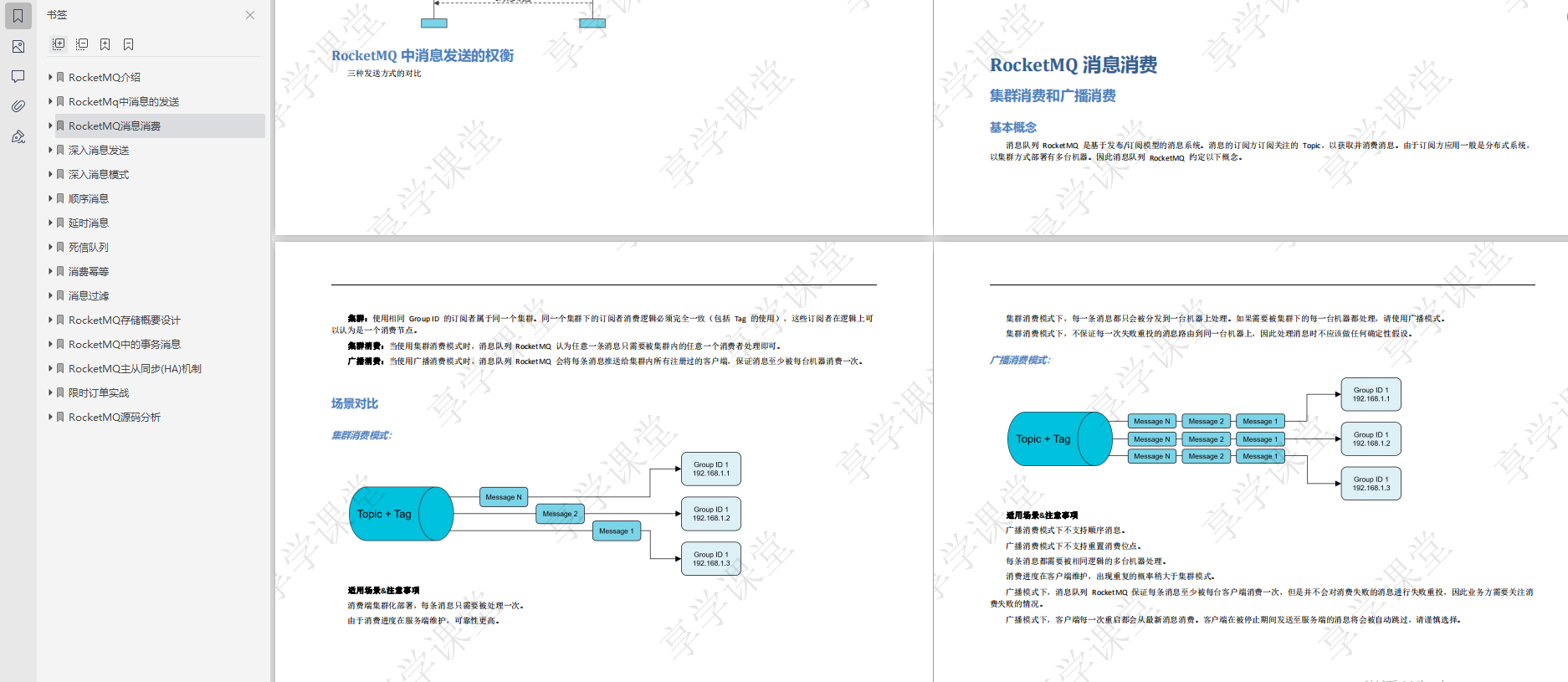Image resolution: width=1568 pixels, height=682 pixels.
Task: Click Group ID 1 192.168.1.2 box in cluster diagram
Action: point(711,514)
